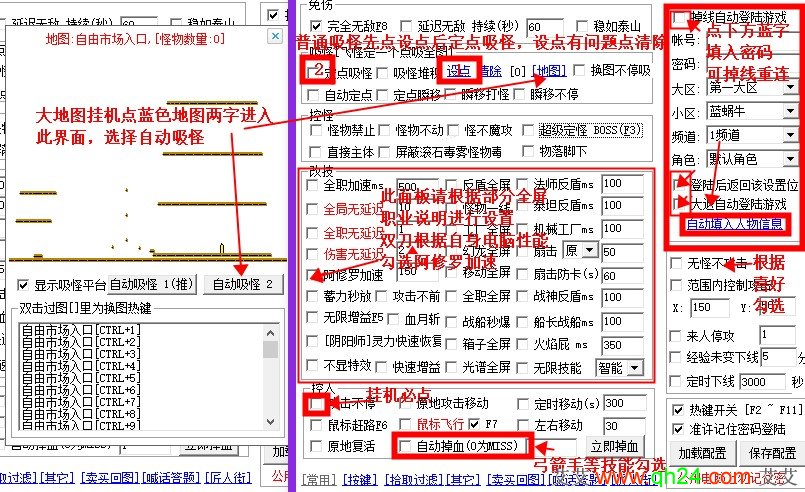Screen dimensions: 805x492
Task: Switch to the [常用] tab
Action: click(x=319, y=480)
